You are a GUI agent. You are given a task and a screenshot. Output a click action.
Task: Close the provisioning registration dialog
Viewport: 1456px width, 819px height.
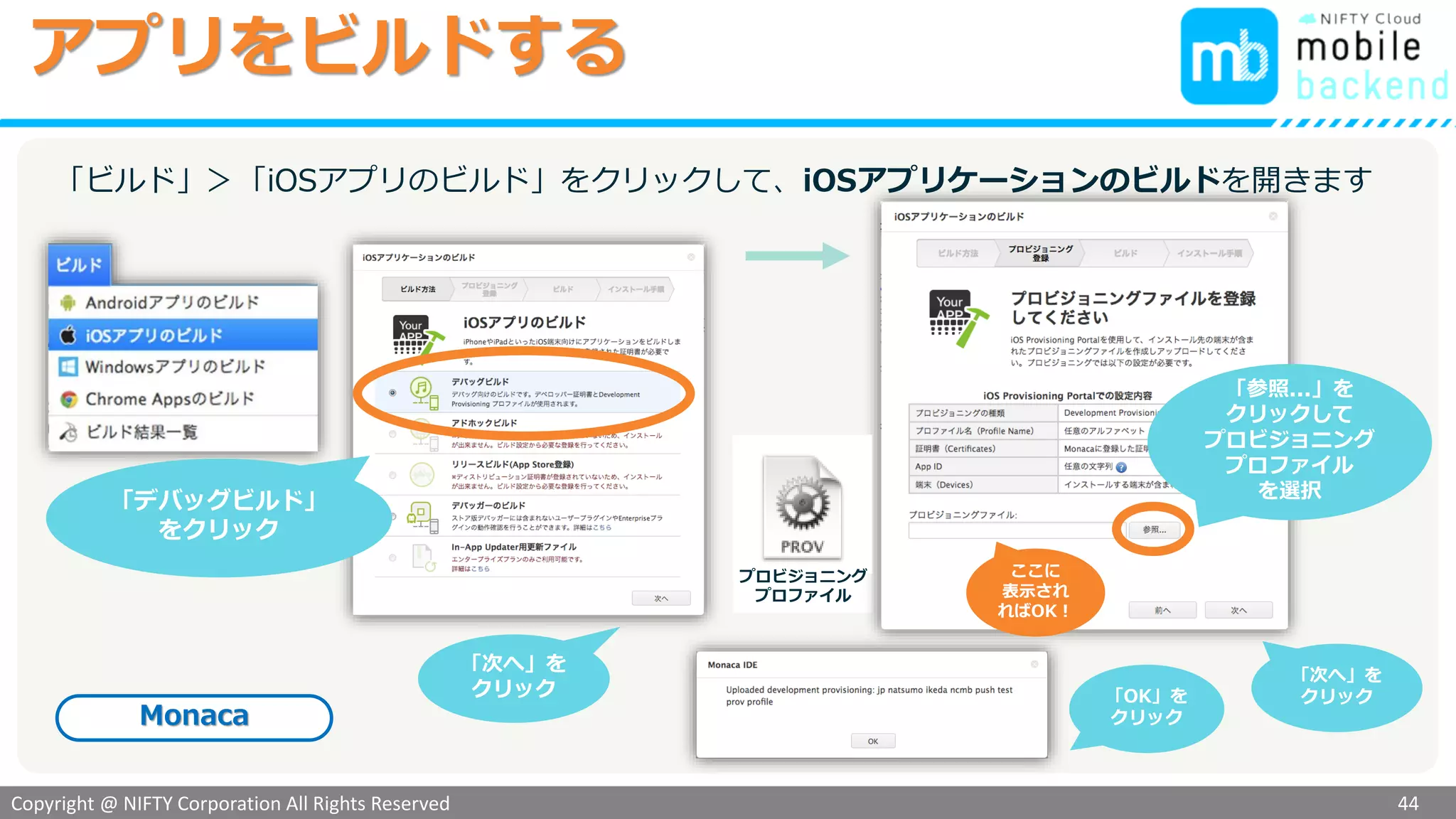coord(1273,216)
